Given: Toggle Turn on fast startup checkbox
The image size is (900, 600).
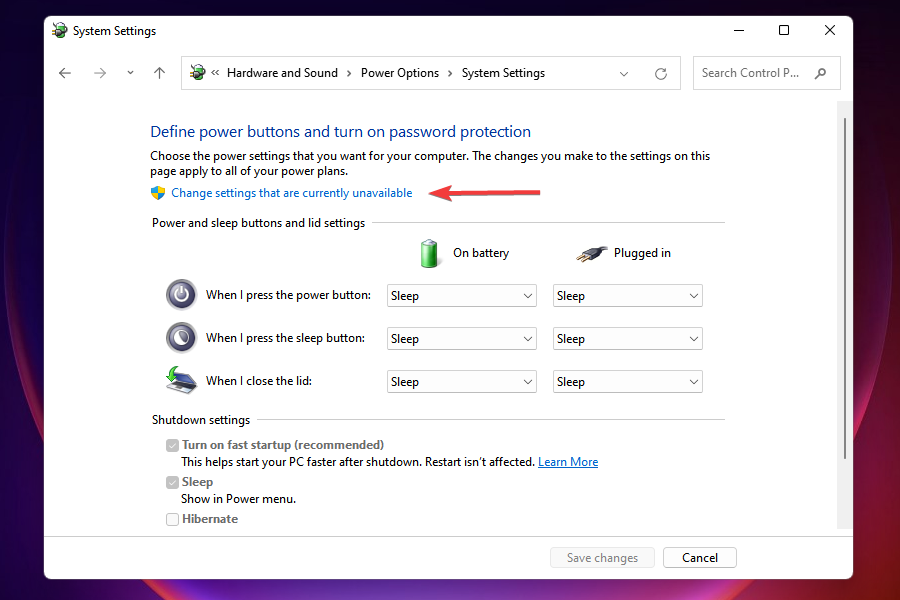Looking at the screenshot, I should point(172,445).
